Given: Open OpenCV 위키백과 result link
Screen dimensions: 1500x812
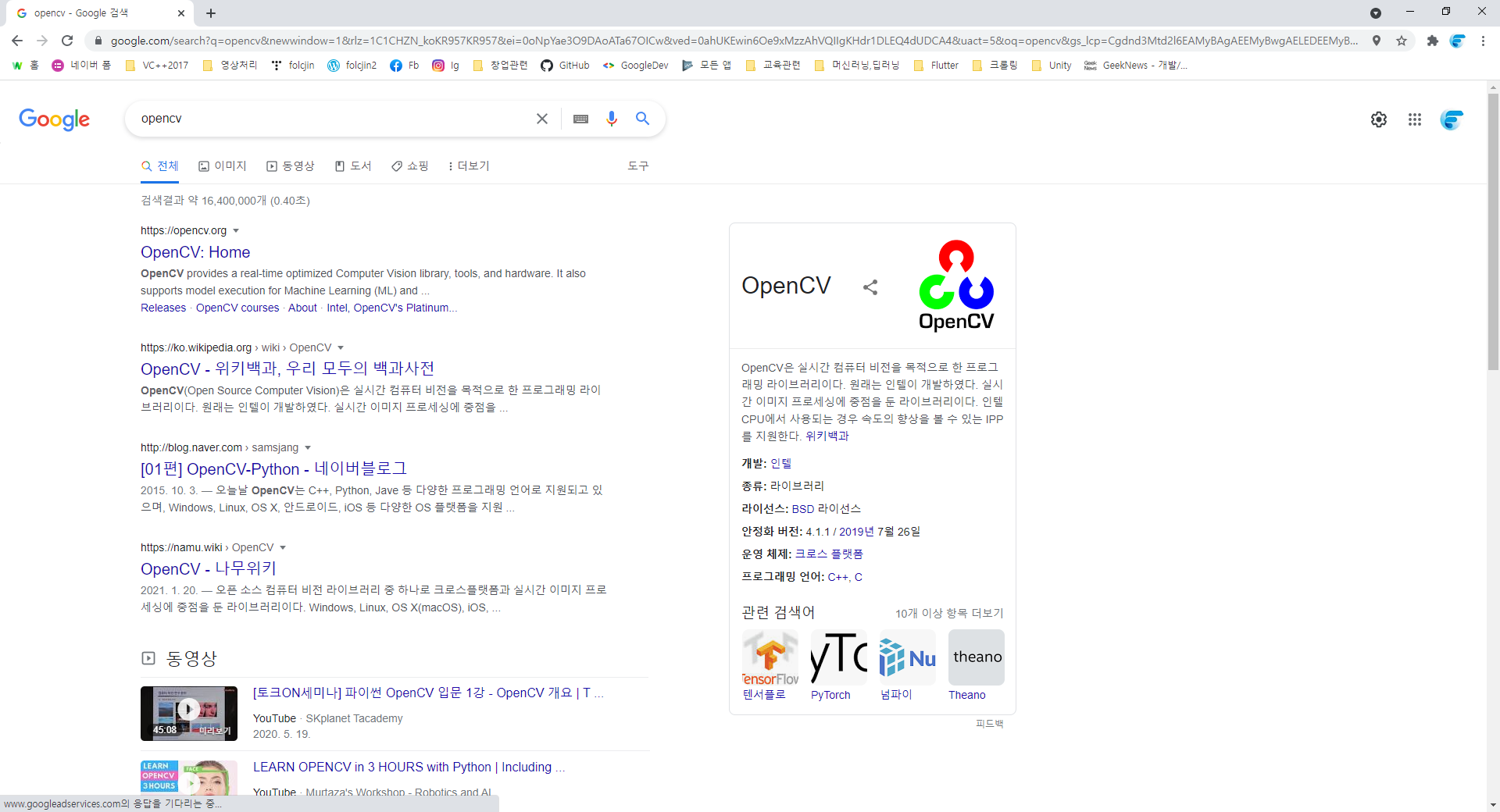Looking at the screenshot, I should [x=287, y=369].
